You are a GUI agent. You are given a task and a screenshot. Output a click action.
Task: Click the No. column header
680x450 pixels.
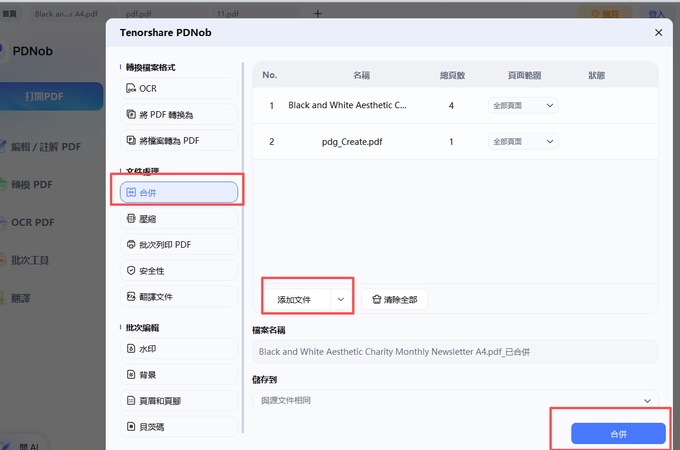[269, 75]
